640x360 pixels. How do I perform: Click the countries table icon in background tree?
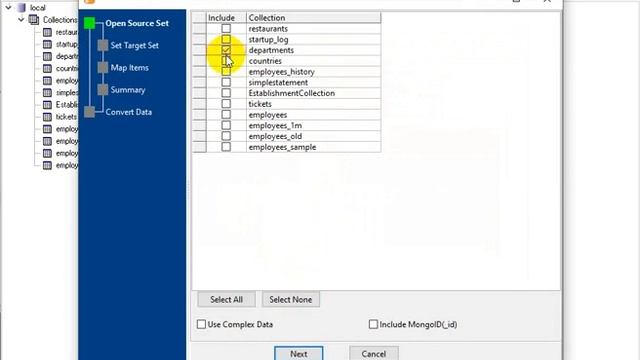click(47, 68)
